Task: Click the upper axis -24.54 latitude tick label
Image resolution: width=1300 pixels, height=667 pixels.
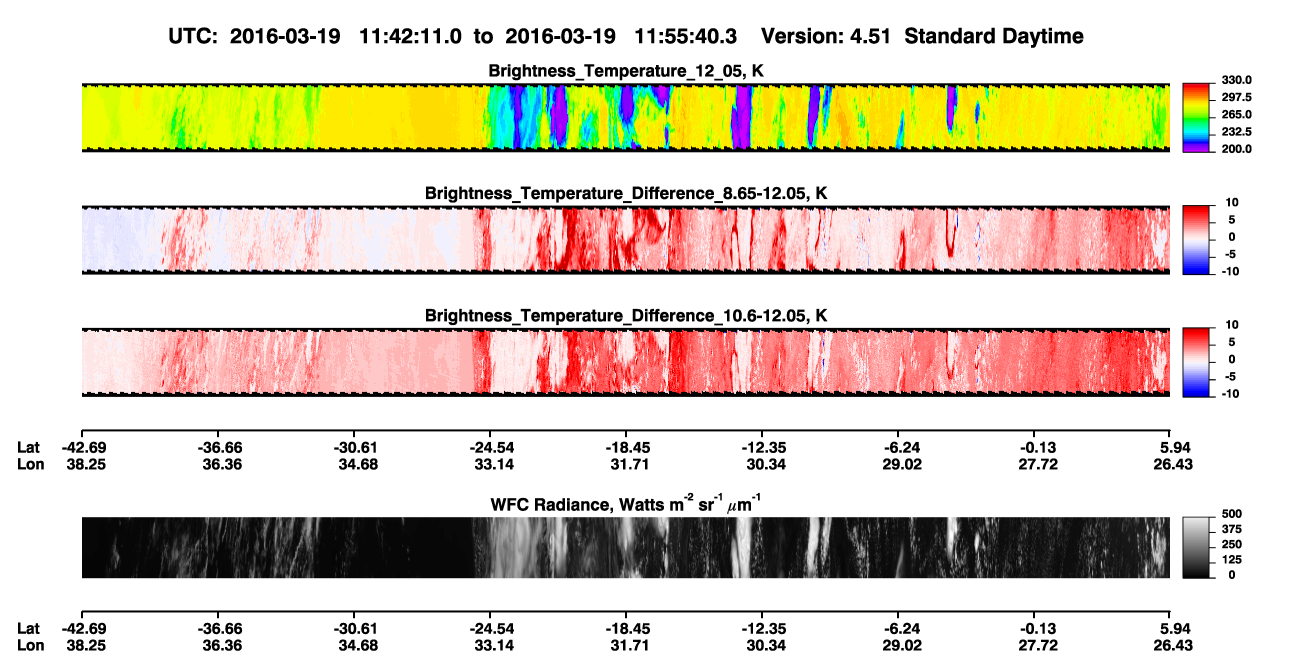Action: coord(489,448)
